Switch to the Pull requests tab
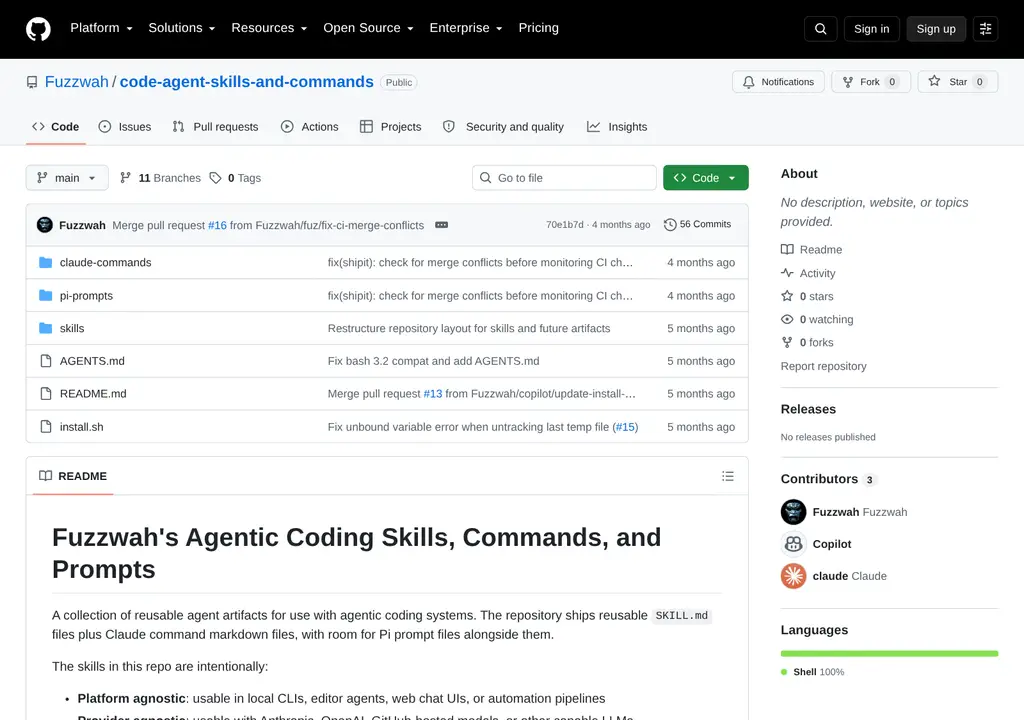 [x=216, y=127]
